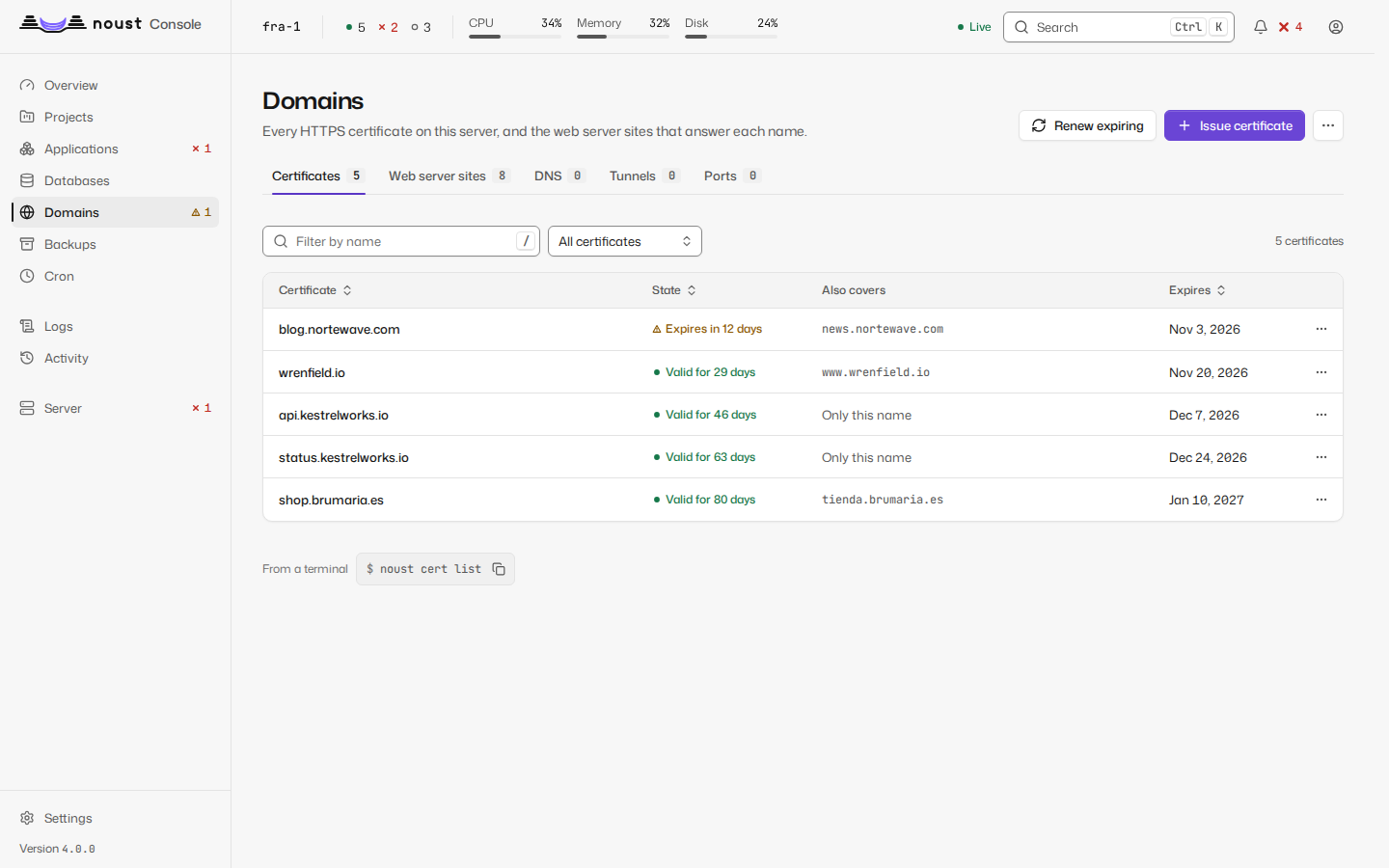Click the CPU usage meter
The height and width of the screenshot is (868, 1389).
[x=515, y=27]
